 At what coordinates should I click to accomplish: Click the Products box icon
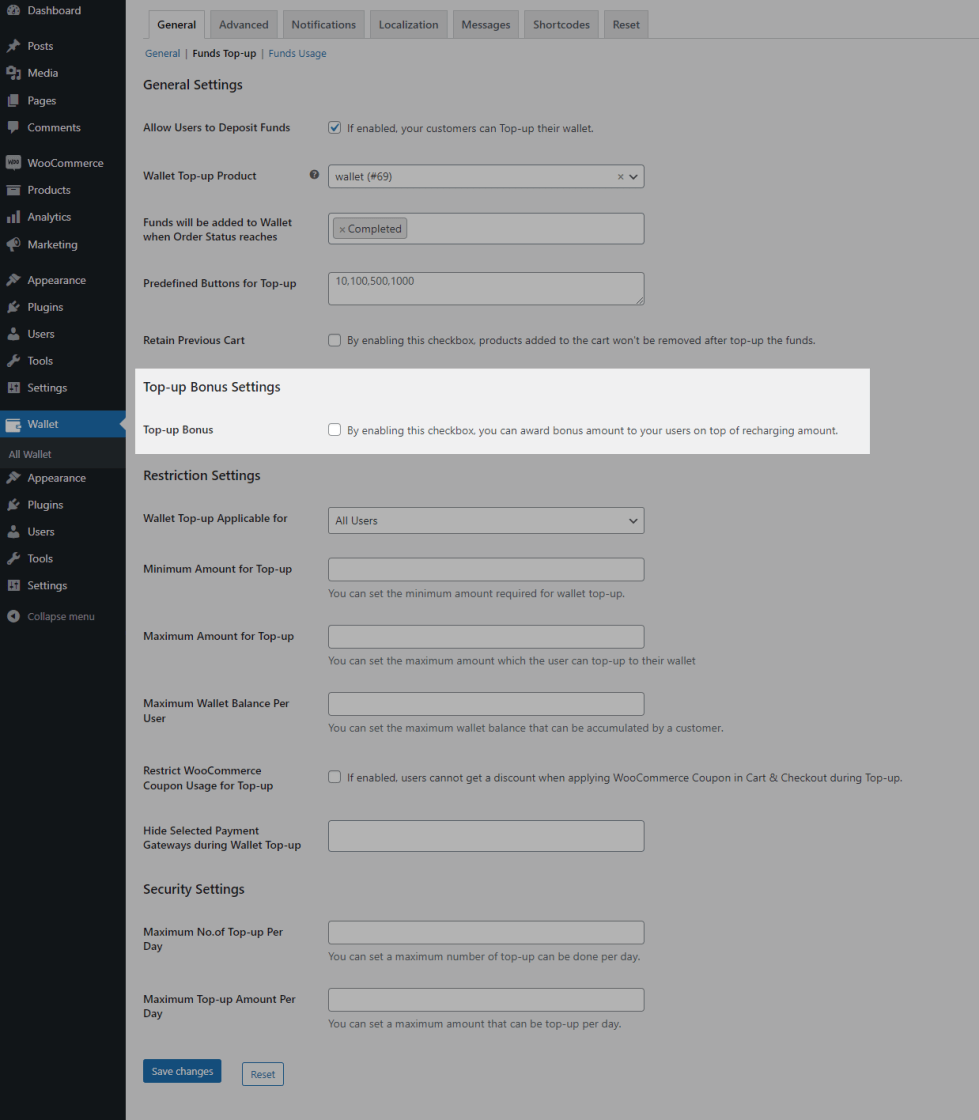[x=14, y=190]
